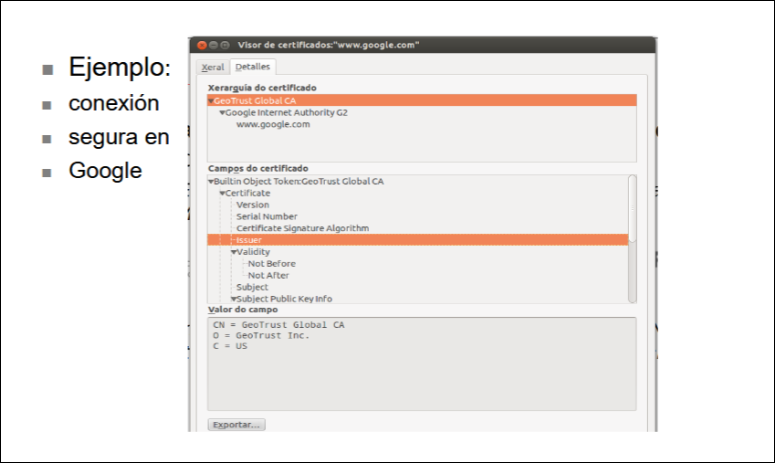
Task: Collapse the Validity tree node
Action: pos(234,252)
